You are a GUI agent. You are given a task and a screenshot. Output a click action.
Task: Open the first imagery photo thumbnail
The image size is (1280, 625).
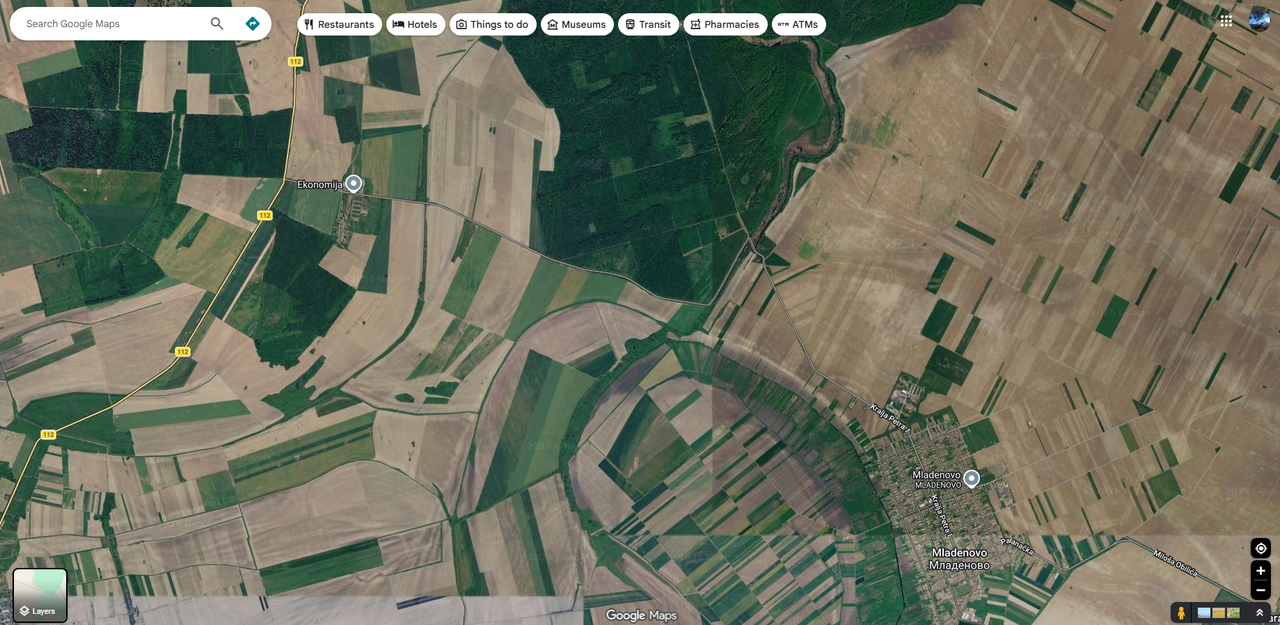coord(1203,612)
